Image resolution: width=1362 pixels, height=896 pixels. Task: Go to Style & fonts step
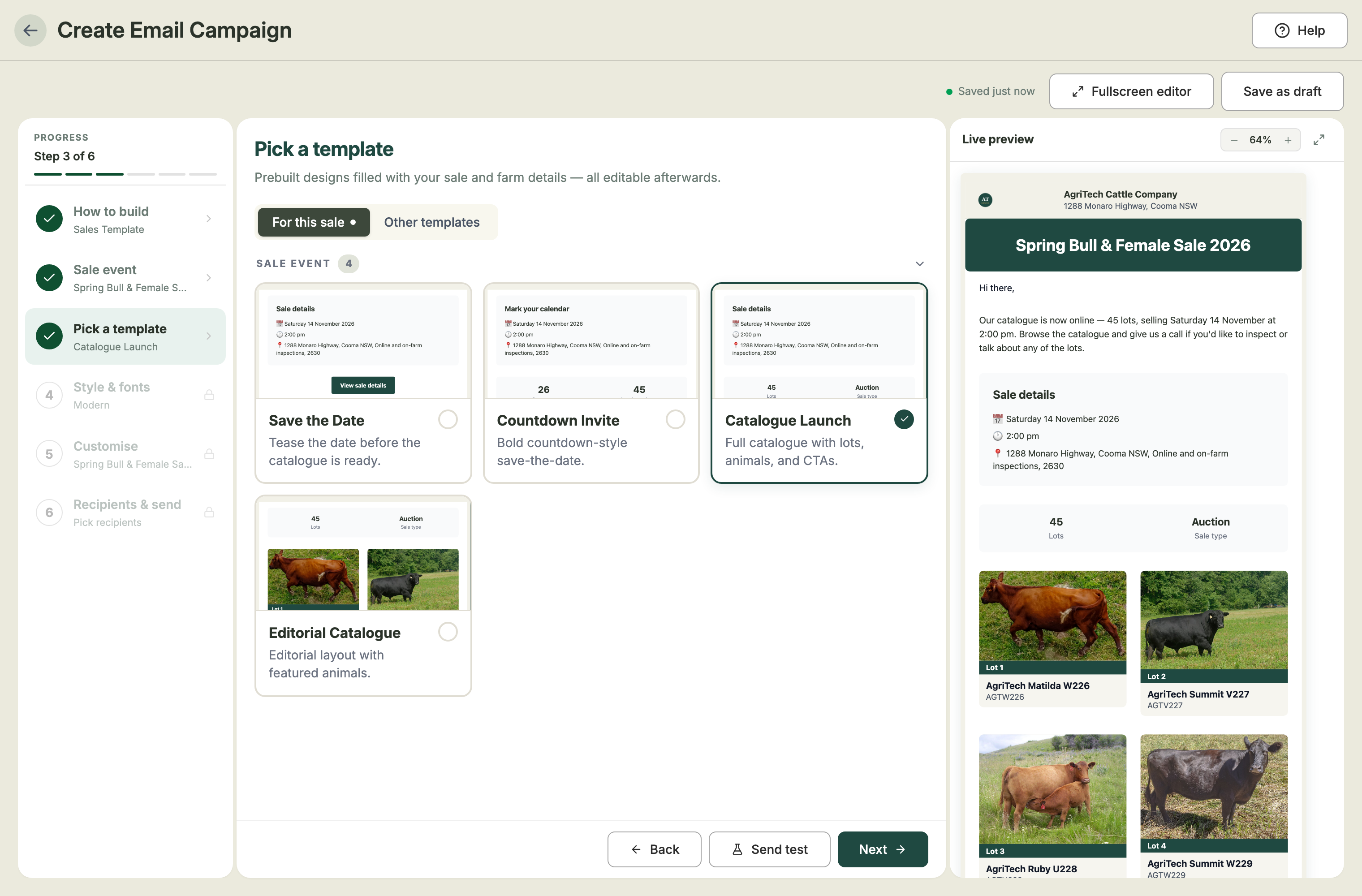(125, 396)
